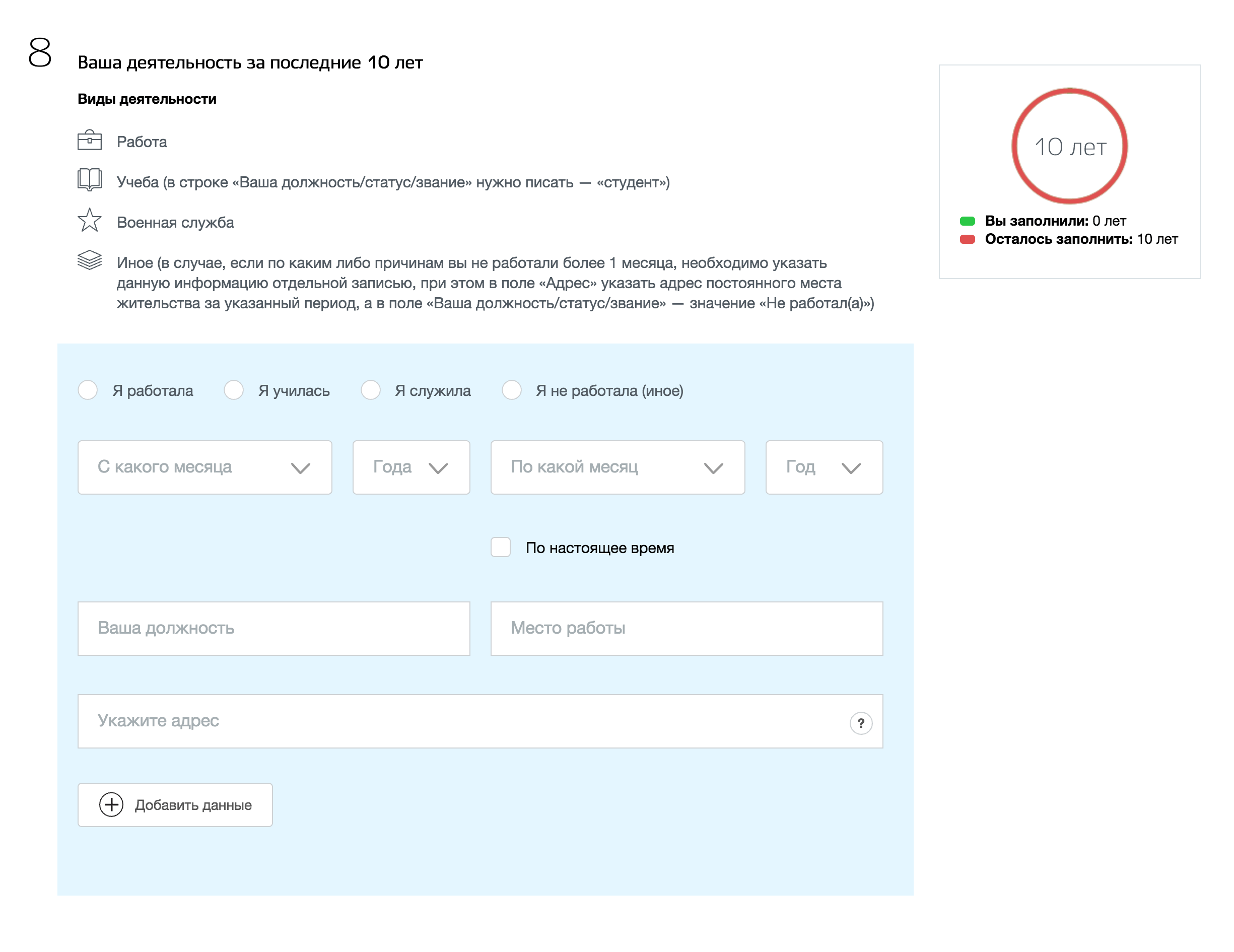Viewport: 1234px width, 952px height.
Task: Open the «С какого месяца» dropdown
Action: [x=204, y=467]
